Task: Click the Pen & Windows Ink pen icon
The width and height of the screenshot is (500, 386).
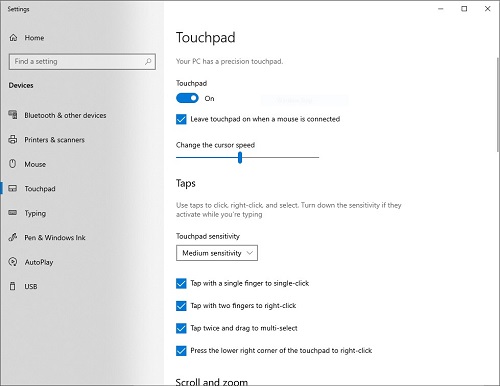Action: click(x=13, y=237)
